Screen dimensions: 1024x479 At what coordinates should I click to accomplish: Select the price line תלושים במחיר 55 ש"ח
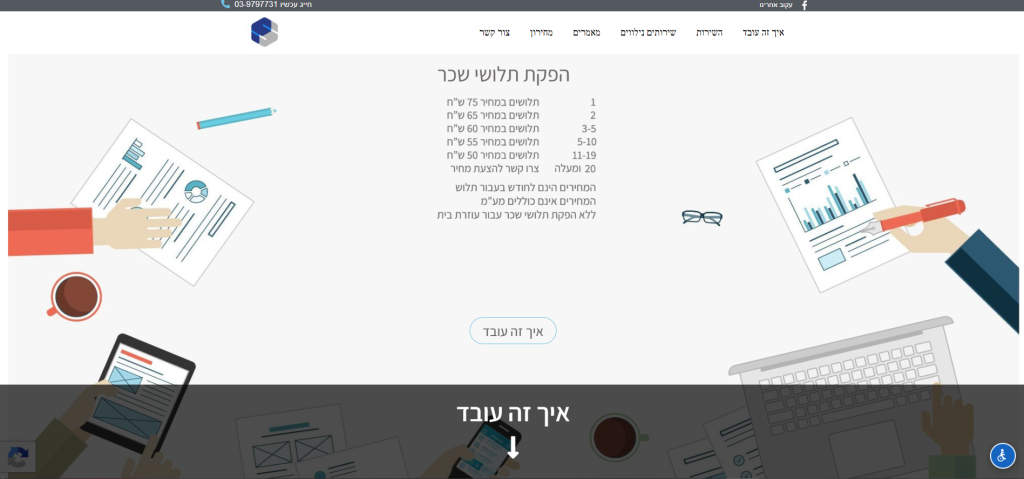click(493, 142)
